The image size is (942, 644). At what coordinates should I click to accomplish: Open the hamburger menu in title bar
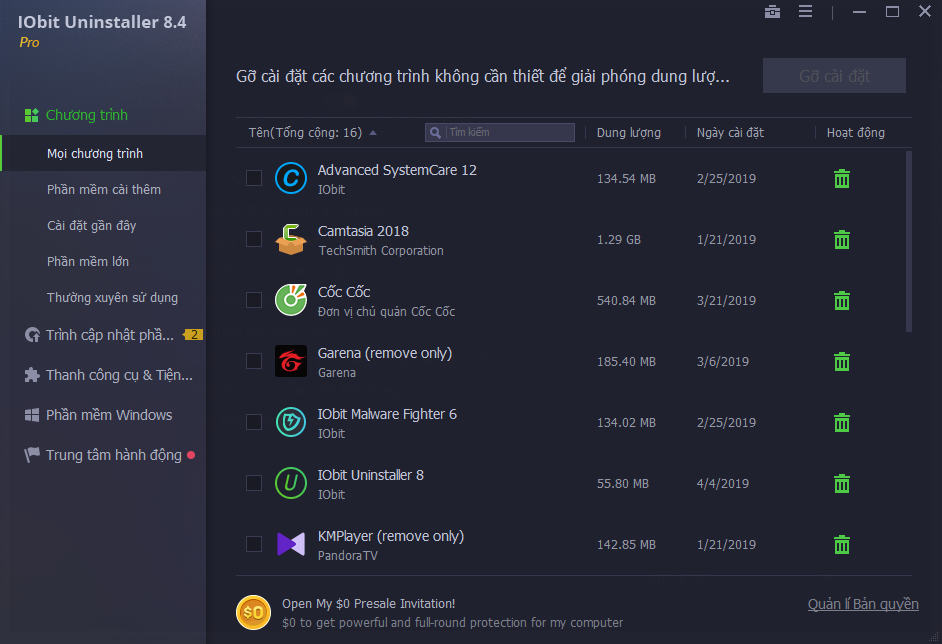[x=805, y=12]
